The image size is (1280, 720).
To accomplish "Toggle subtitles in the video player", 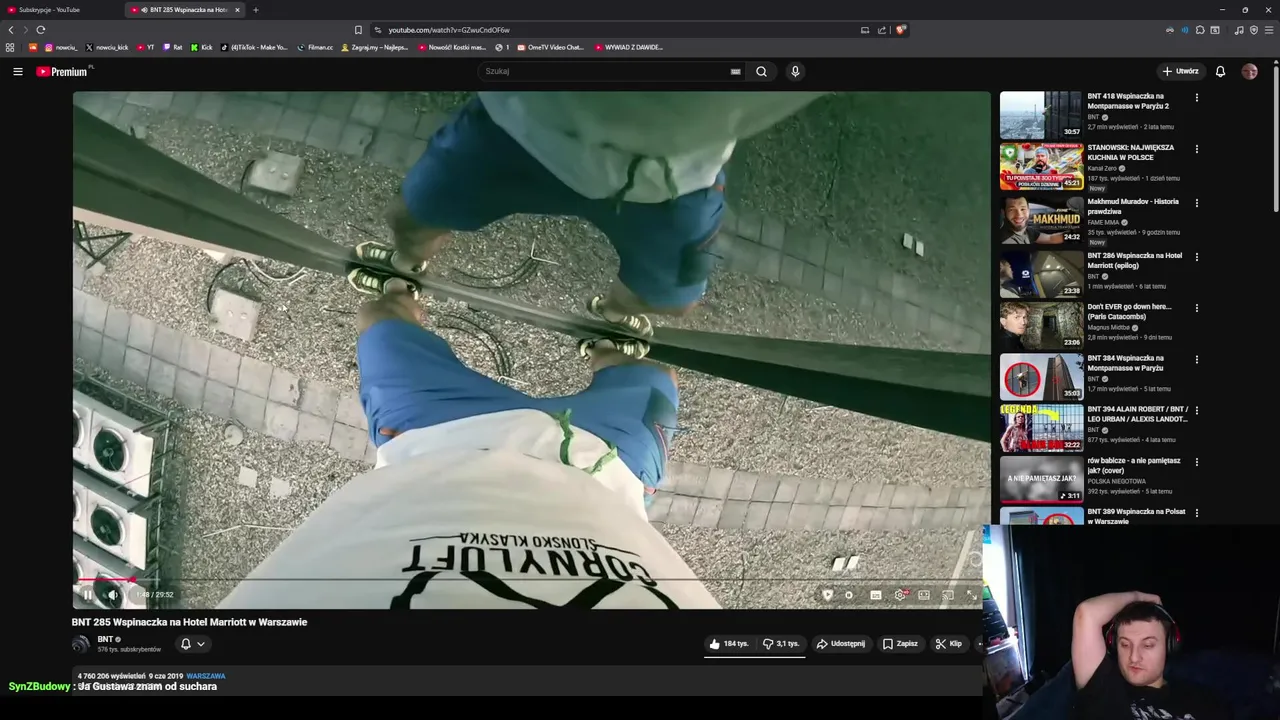I will pos(876,595).
